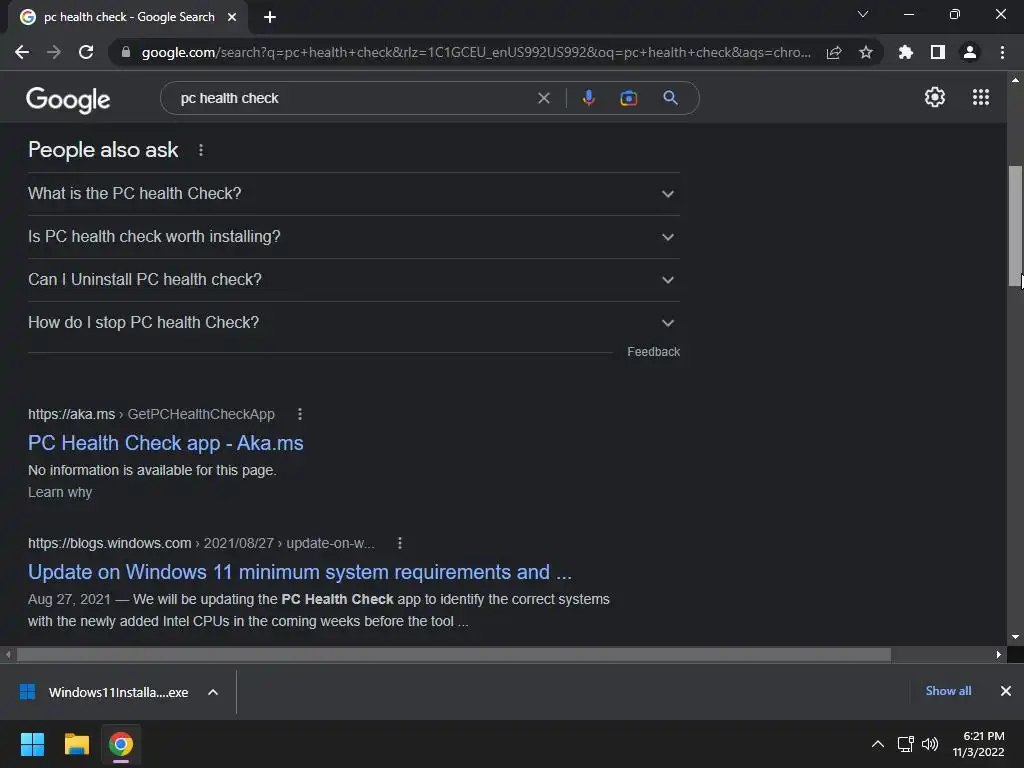
Task: Go back using Chrome's back arrow
Action: (22, 52)
